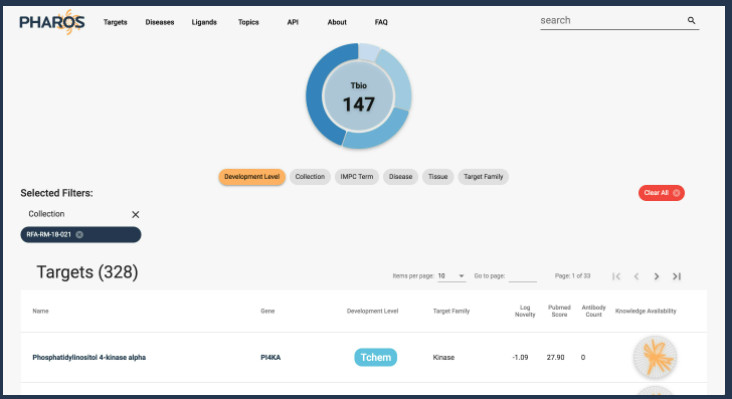Go to first page of targets
The image size is (732, 399).
point(616,276)
